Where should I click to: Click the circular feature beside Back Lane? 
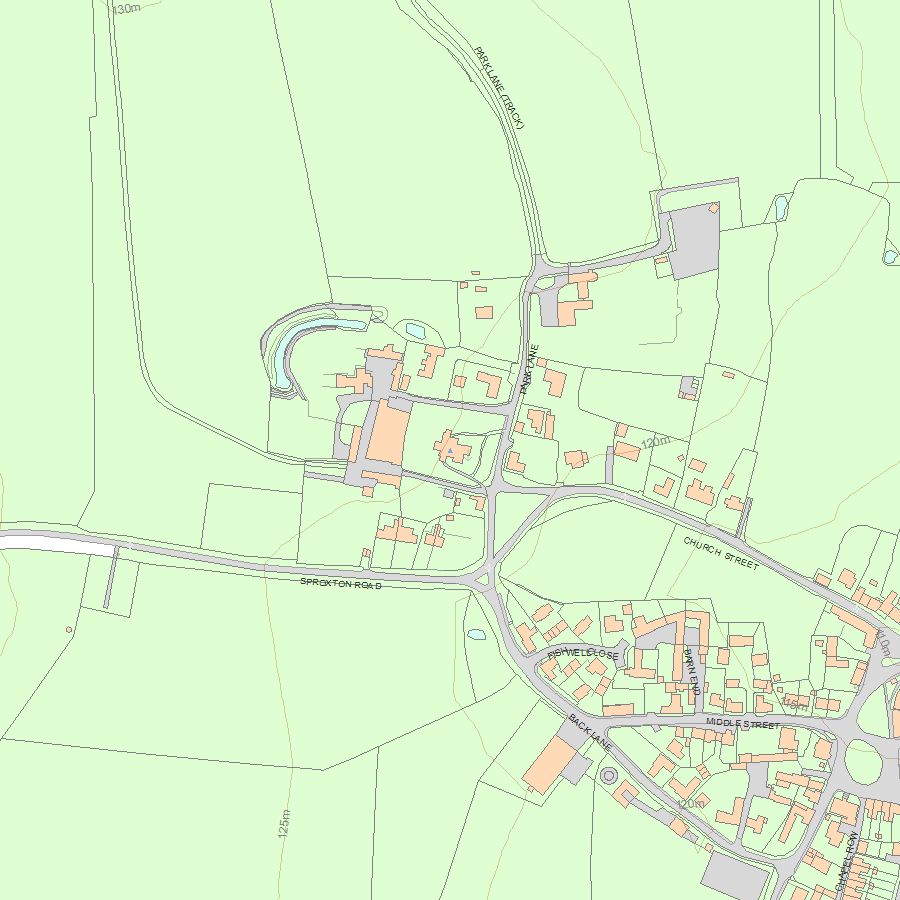609,776
